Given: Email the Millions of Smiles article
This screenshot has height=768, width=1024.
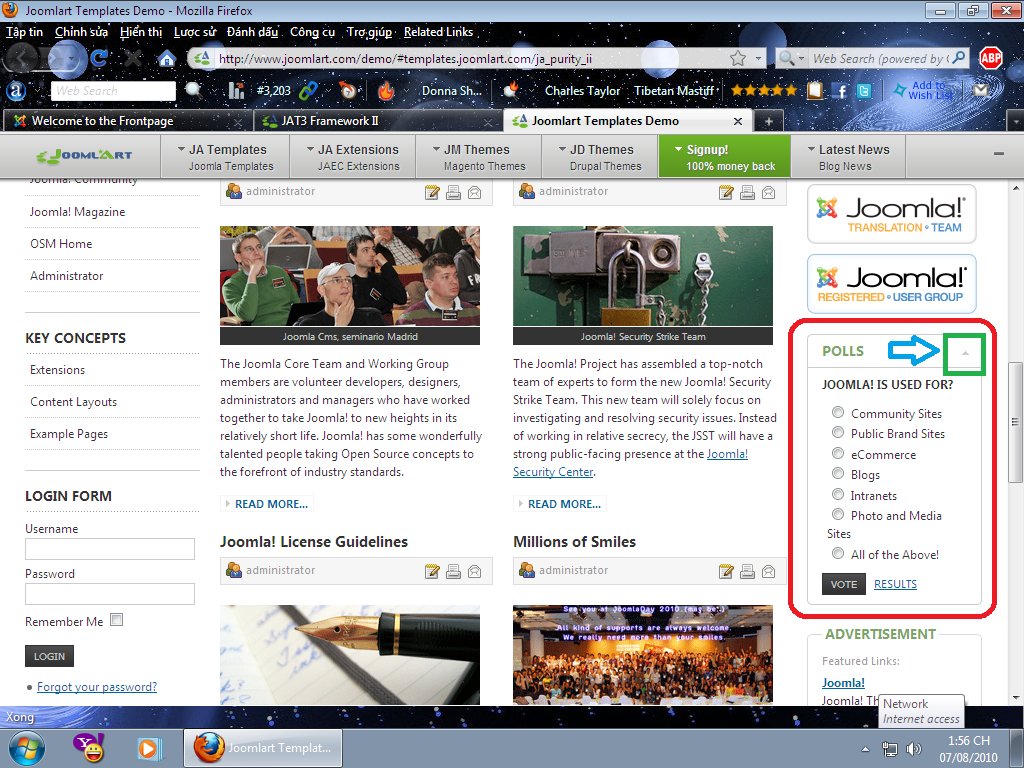Looking at the screenshot, I should point(769,571).
